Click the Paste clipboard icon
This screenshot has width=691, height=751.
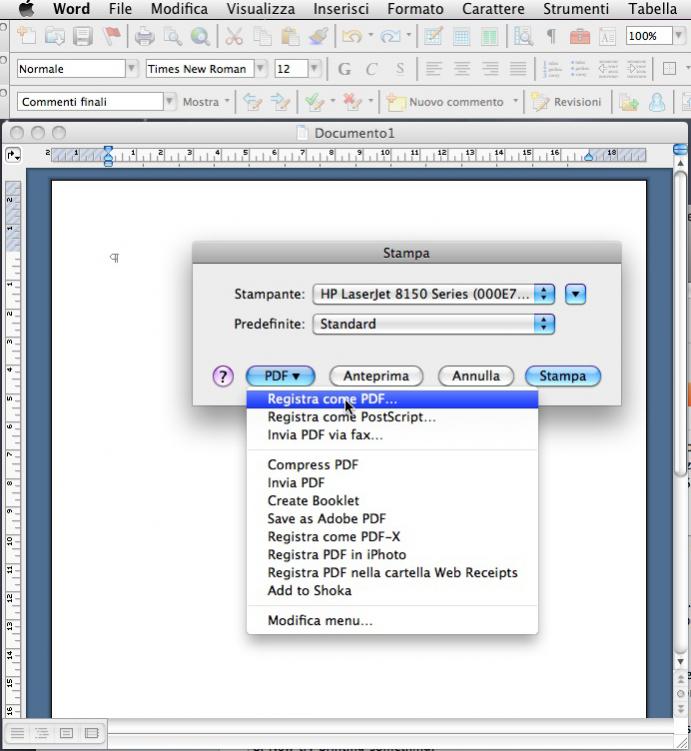[290, 36]
